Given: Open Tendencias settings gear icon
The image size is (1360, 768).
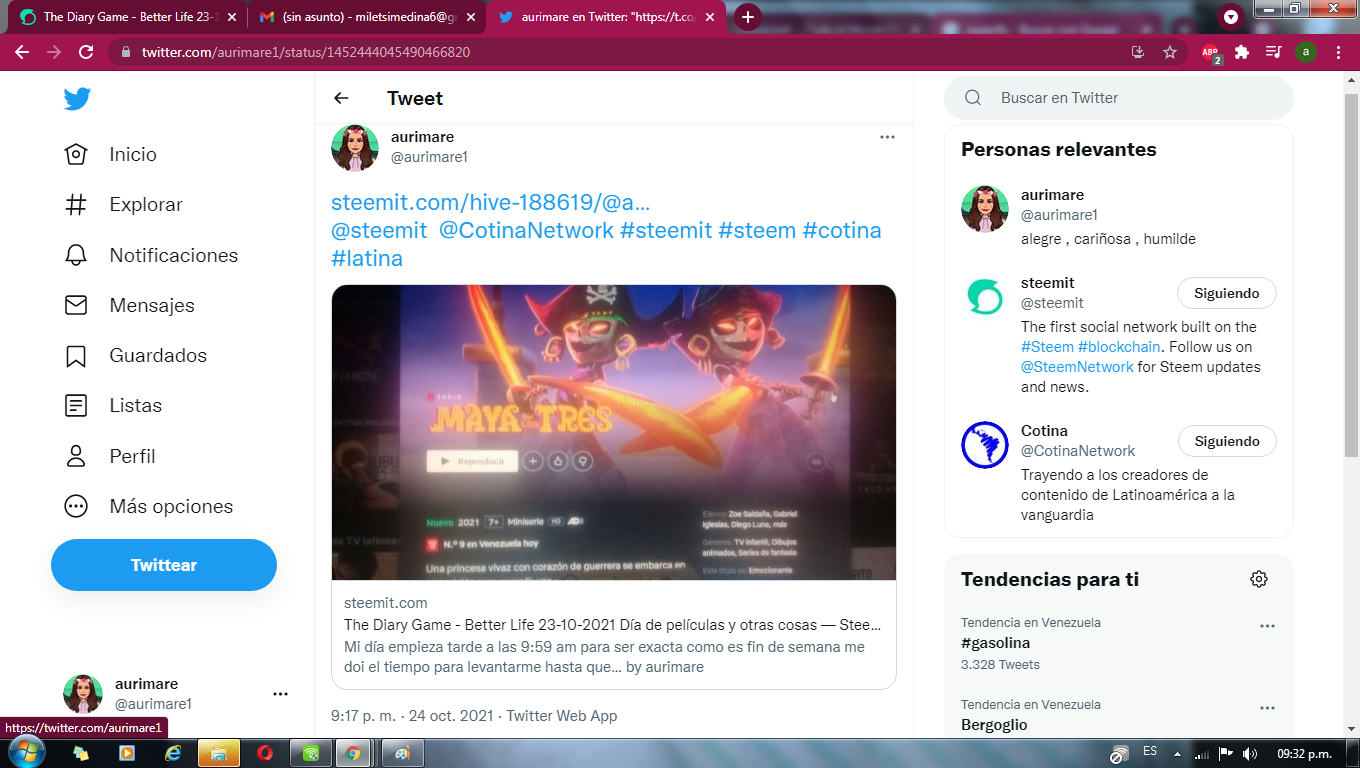Looking at the screenshot, I should (1259, 579).
